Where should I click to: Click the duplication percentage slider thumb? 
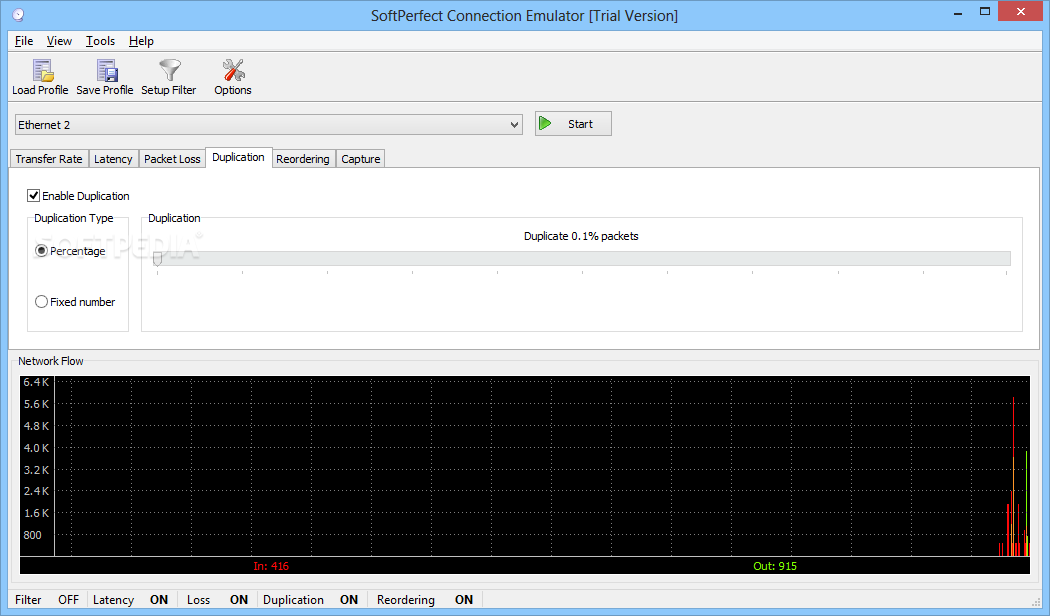[157, 259]
